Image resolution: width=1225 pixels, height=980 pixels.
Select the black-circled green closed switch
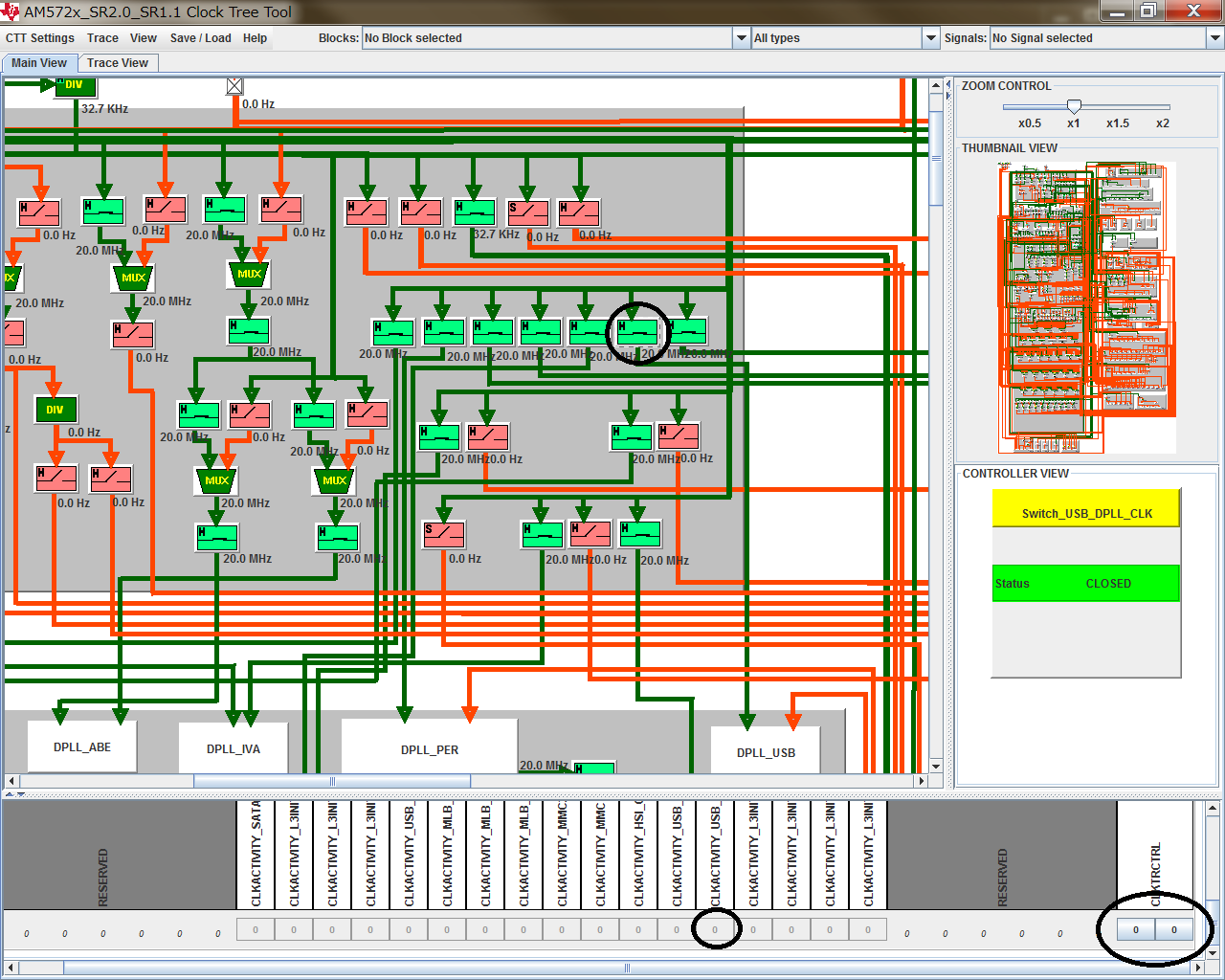pyautogui.click(x=637, y=331)
